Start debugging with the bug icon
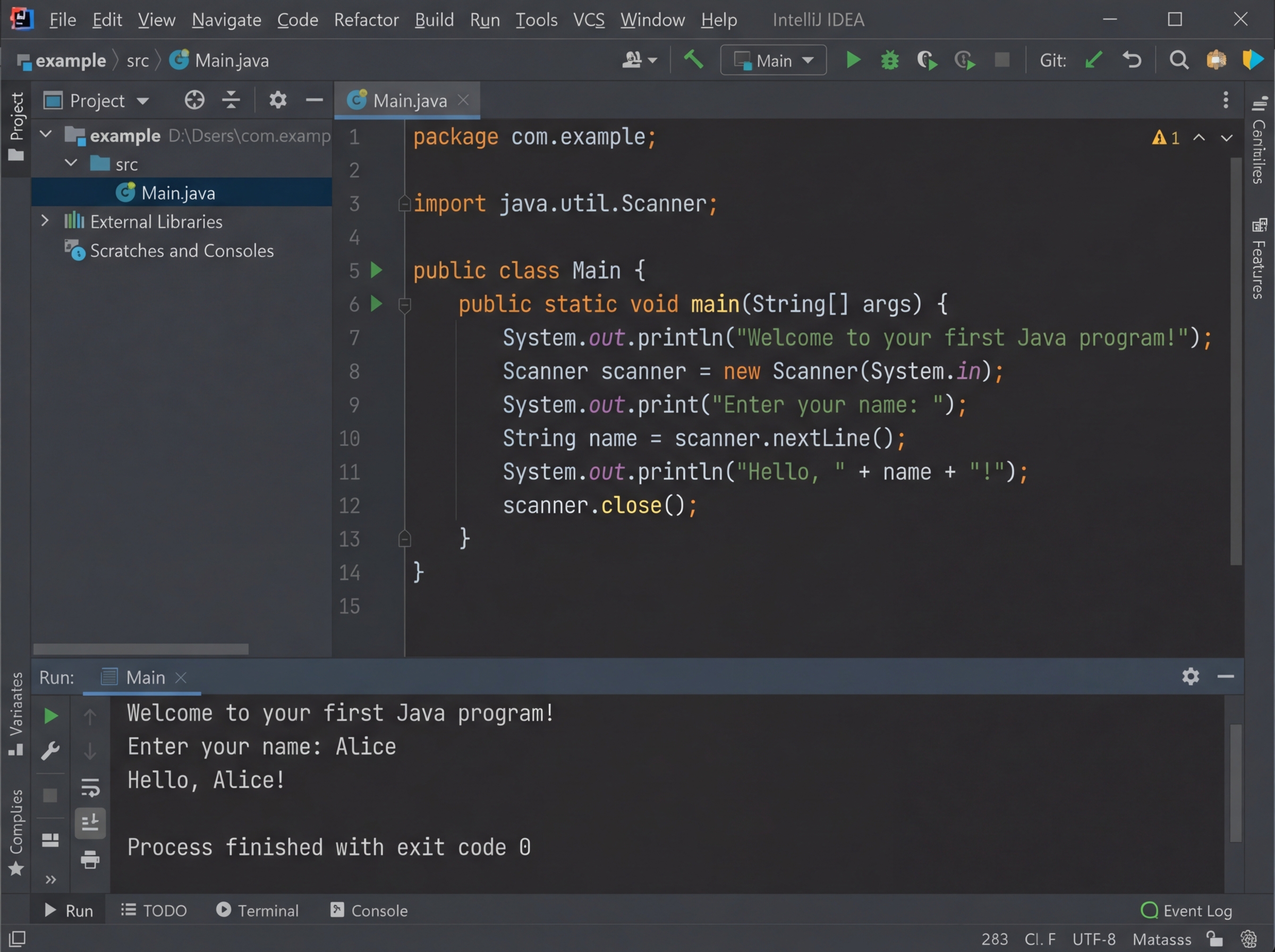 [x=889, y=59]
